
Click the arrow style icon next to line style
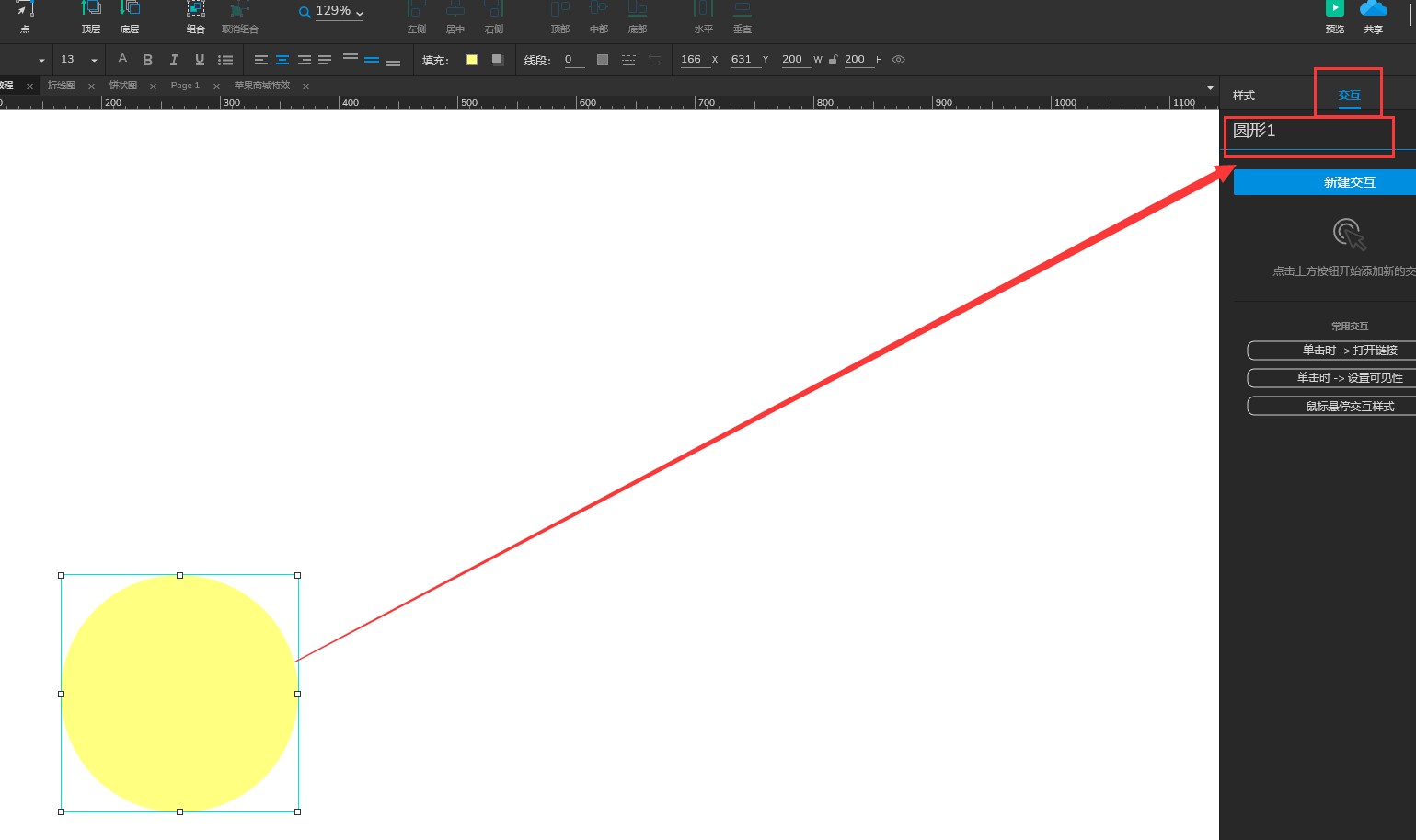[654, 60]
